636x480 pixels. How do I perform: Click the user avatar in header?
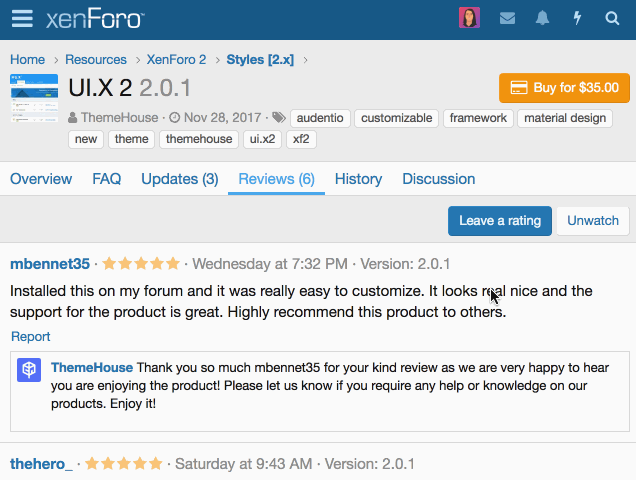click(x=469, y=18)
